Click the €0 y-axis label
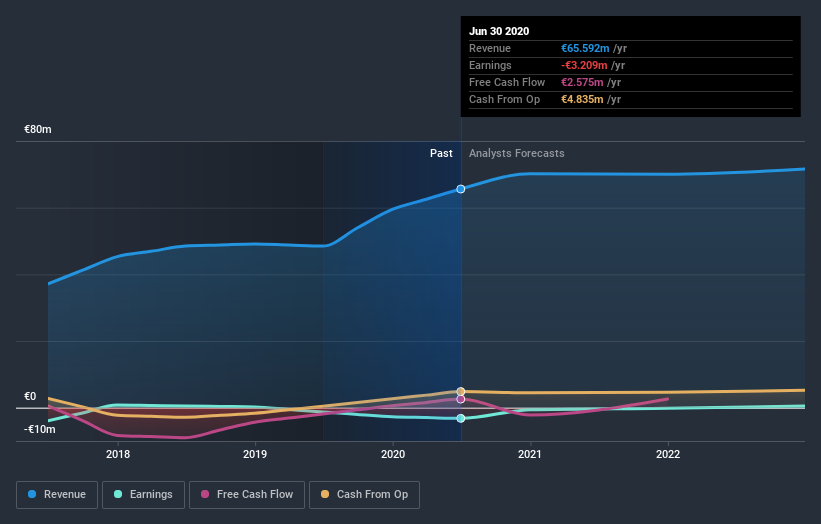Viewport: 821px width, 524px height. coord(30,396)
